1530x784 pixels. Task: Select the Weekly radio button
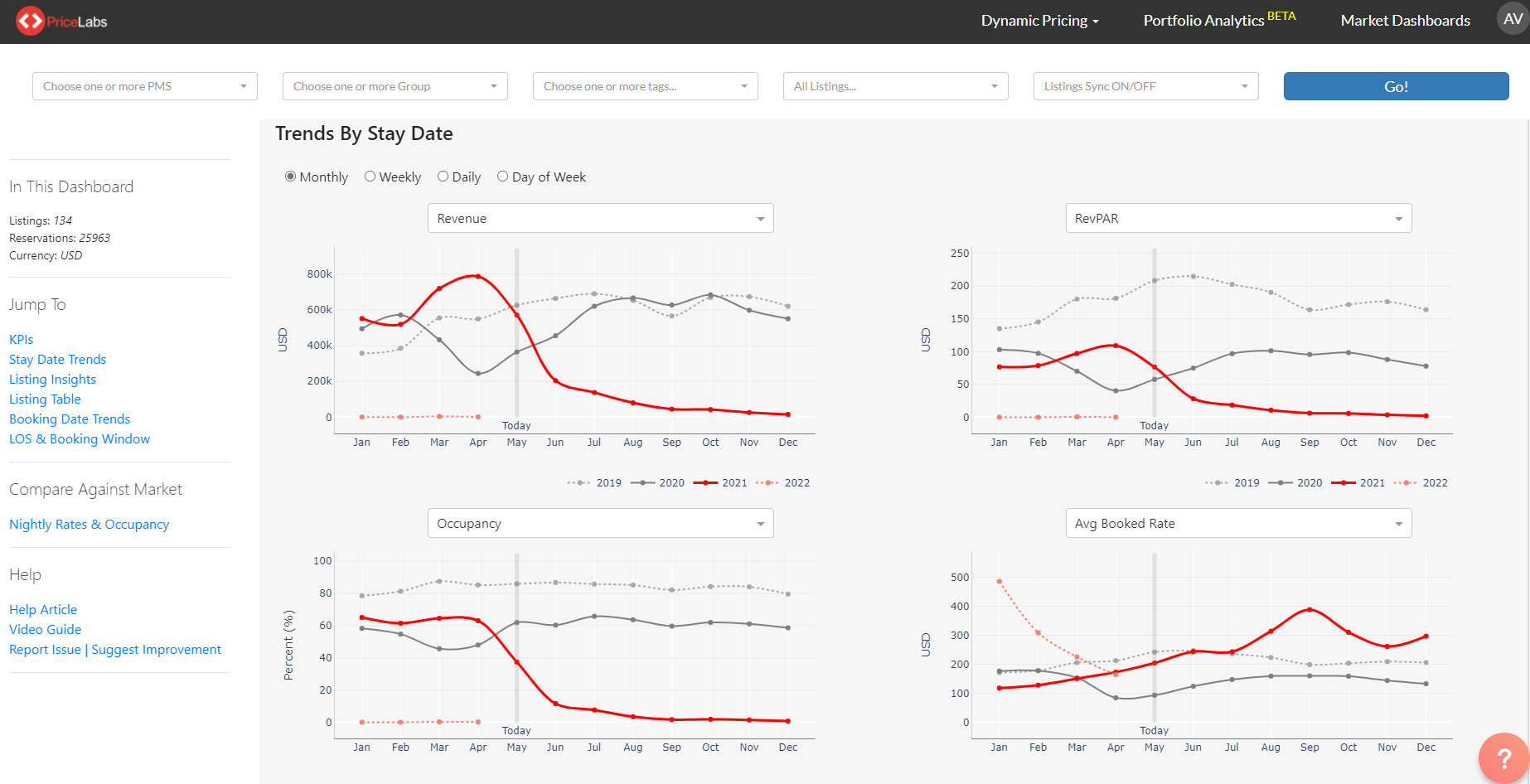point(370,177)
